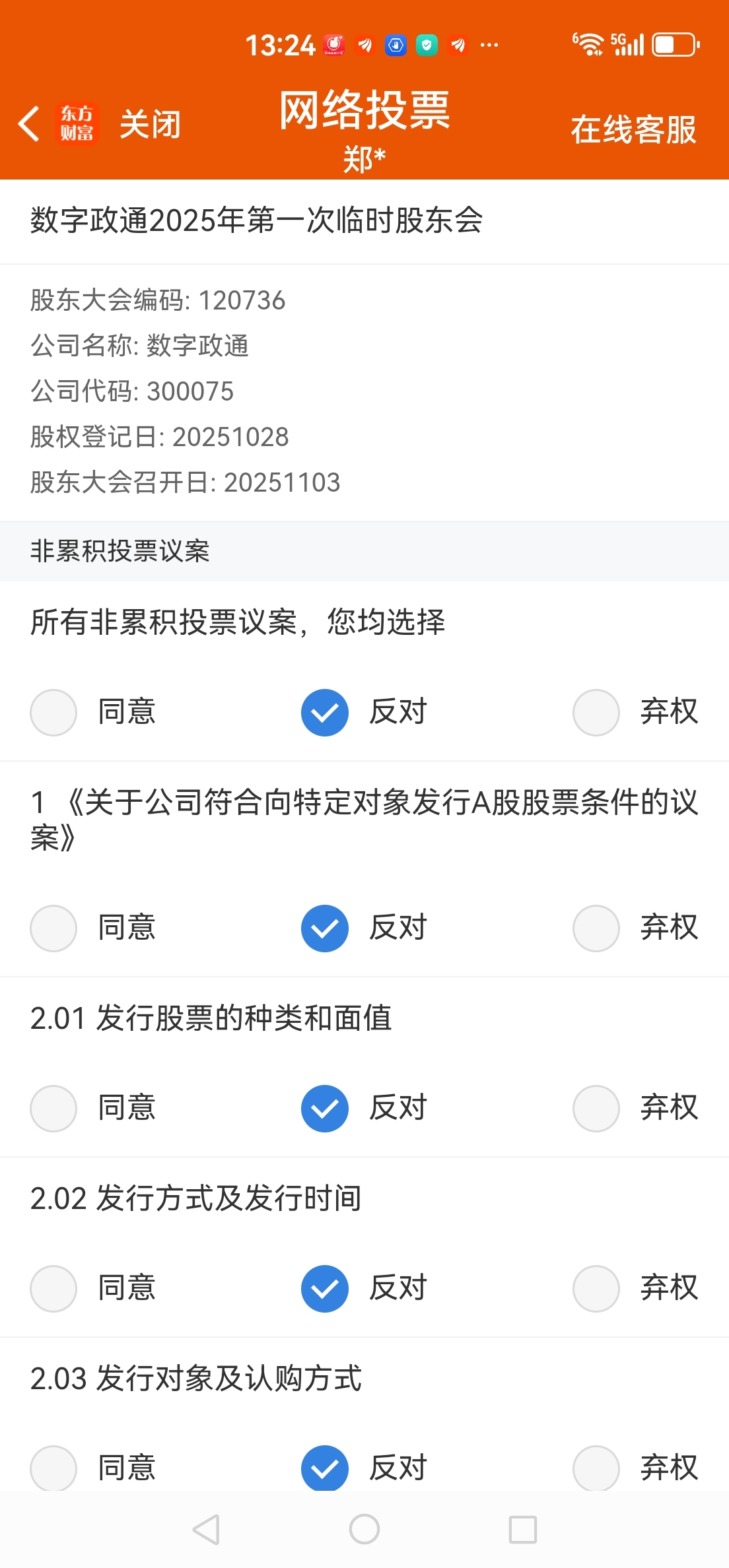
Task: Select 弃权 for all non-cumulative proposals
Action: click(596, 712)
